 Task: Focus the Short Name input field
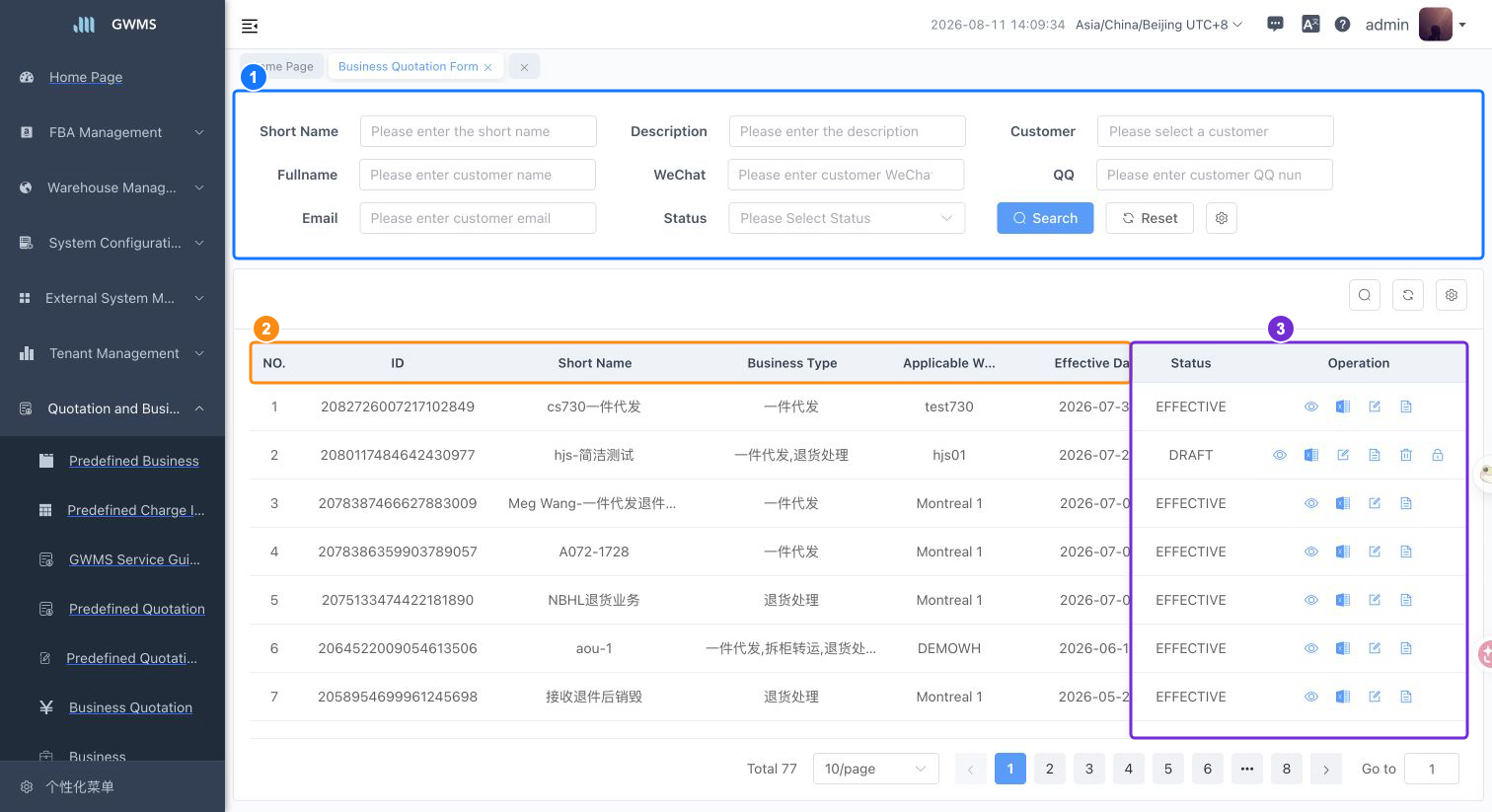coord(479,131)
